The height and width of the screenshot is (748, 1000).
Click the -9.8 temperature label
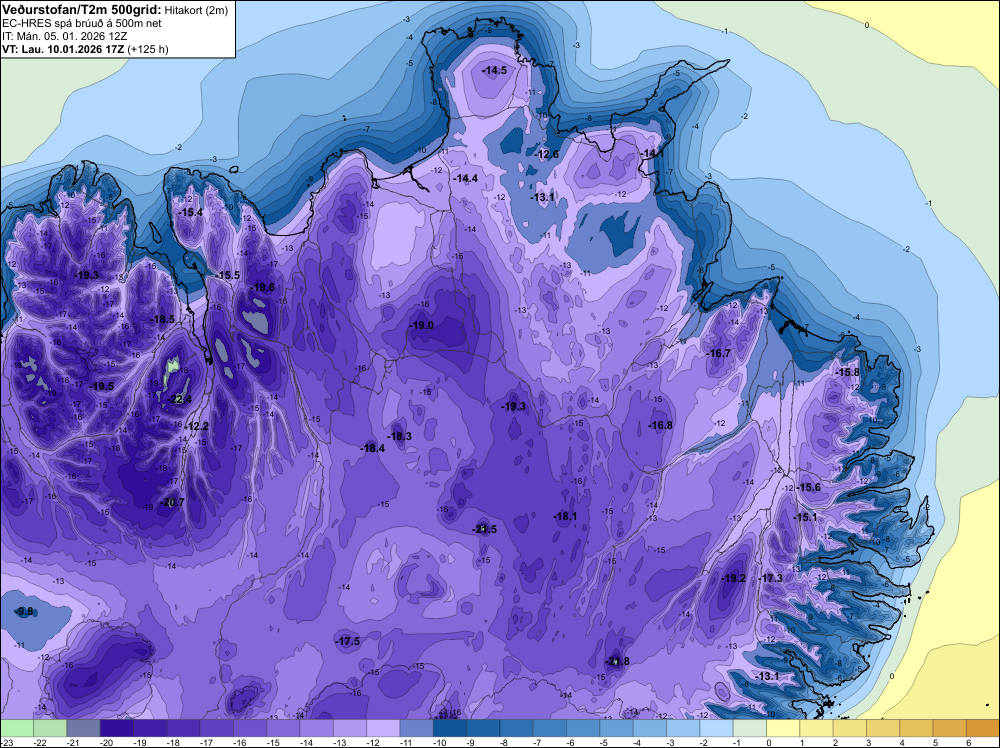tap(24, 612)
